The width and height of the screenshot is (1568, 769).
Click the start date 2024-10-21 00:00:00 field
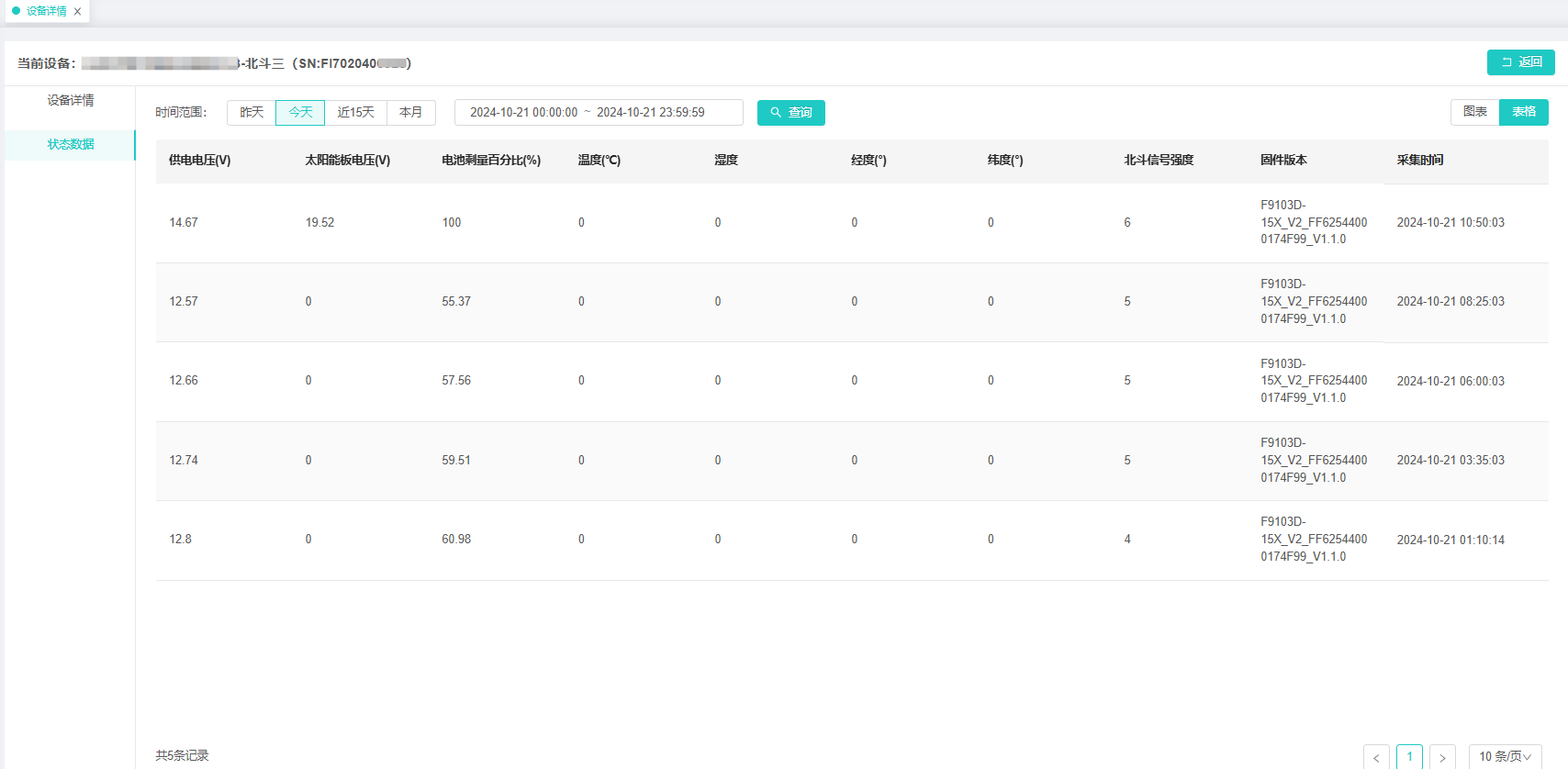(x=523, y=113)
